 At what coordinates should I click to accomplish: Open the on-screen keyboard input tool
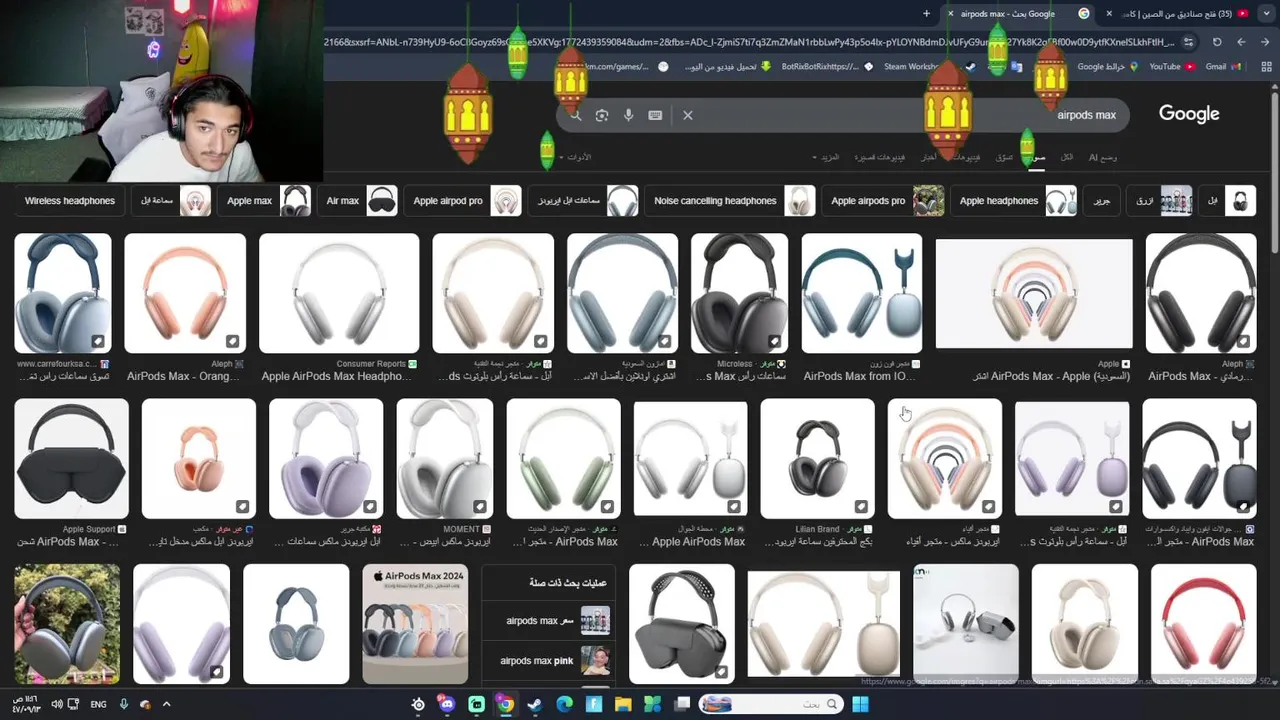click(x=655, y=115)
